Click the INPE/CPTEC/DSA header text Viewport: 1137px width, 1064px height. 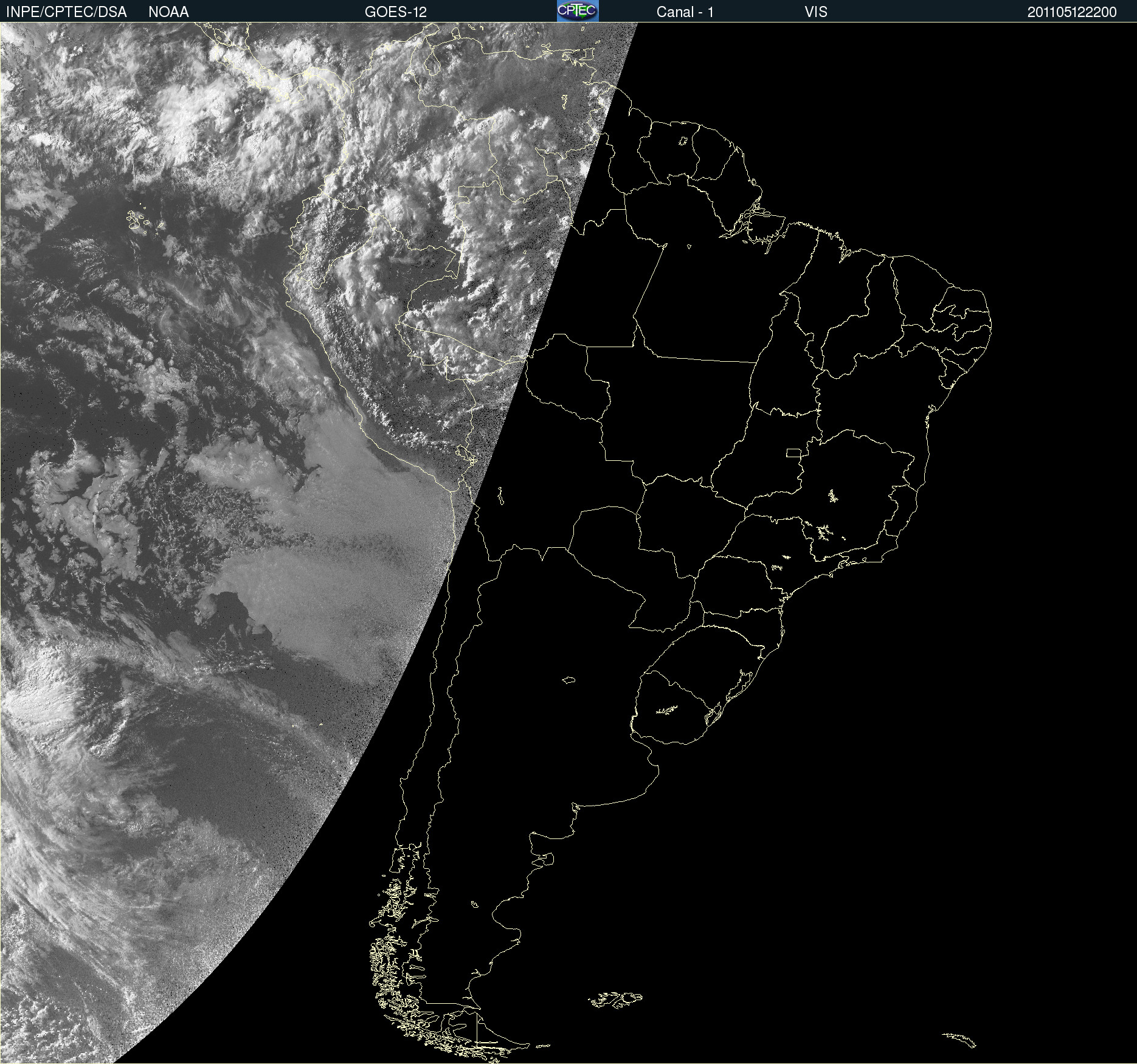coord(66,12)
